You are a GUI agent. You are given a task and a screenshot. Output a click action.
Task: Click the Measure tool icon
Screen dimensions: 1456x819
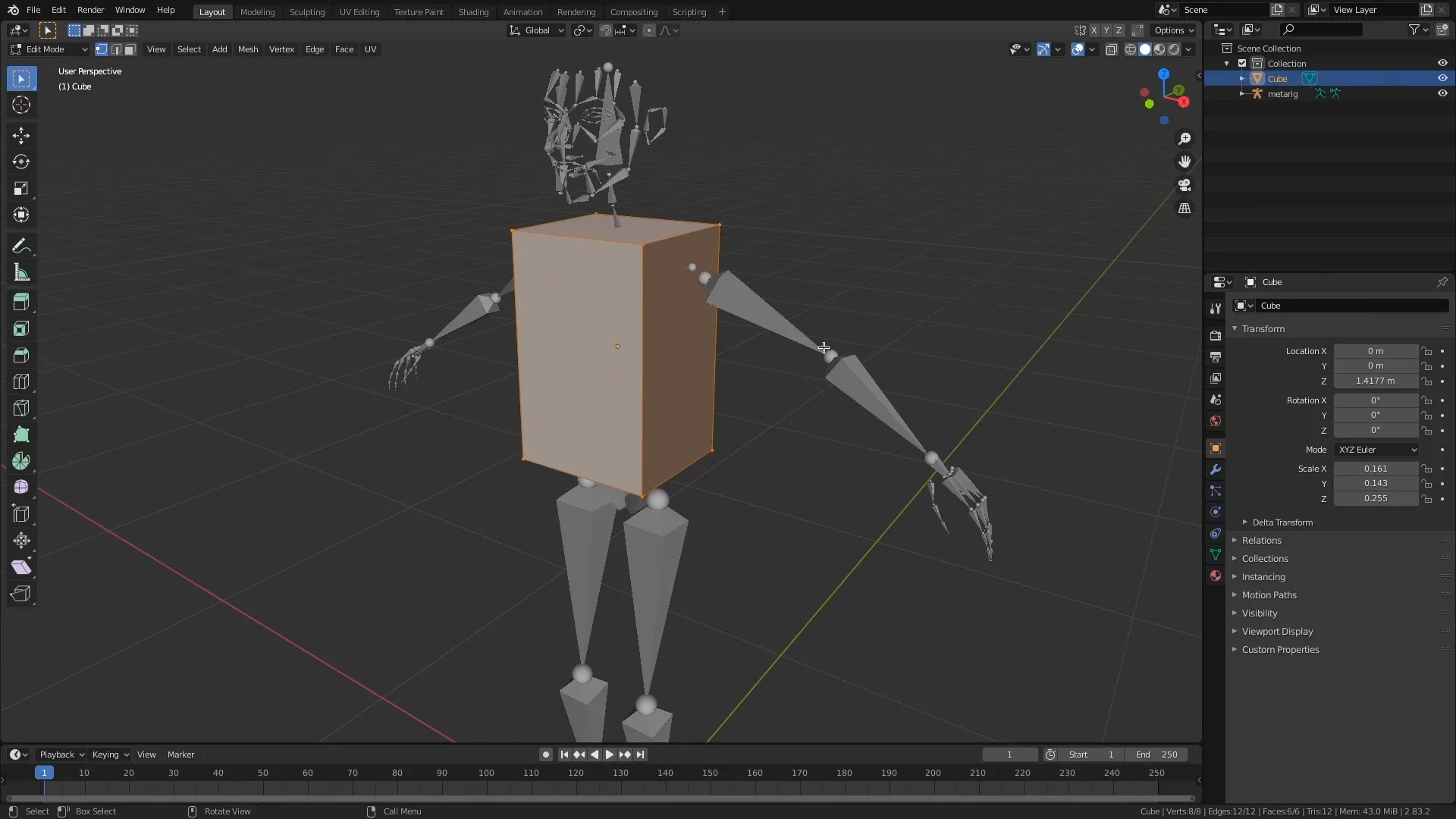(21, 274)
